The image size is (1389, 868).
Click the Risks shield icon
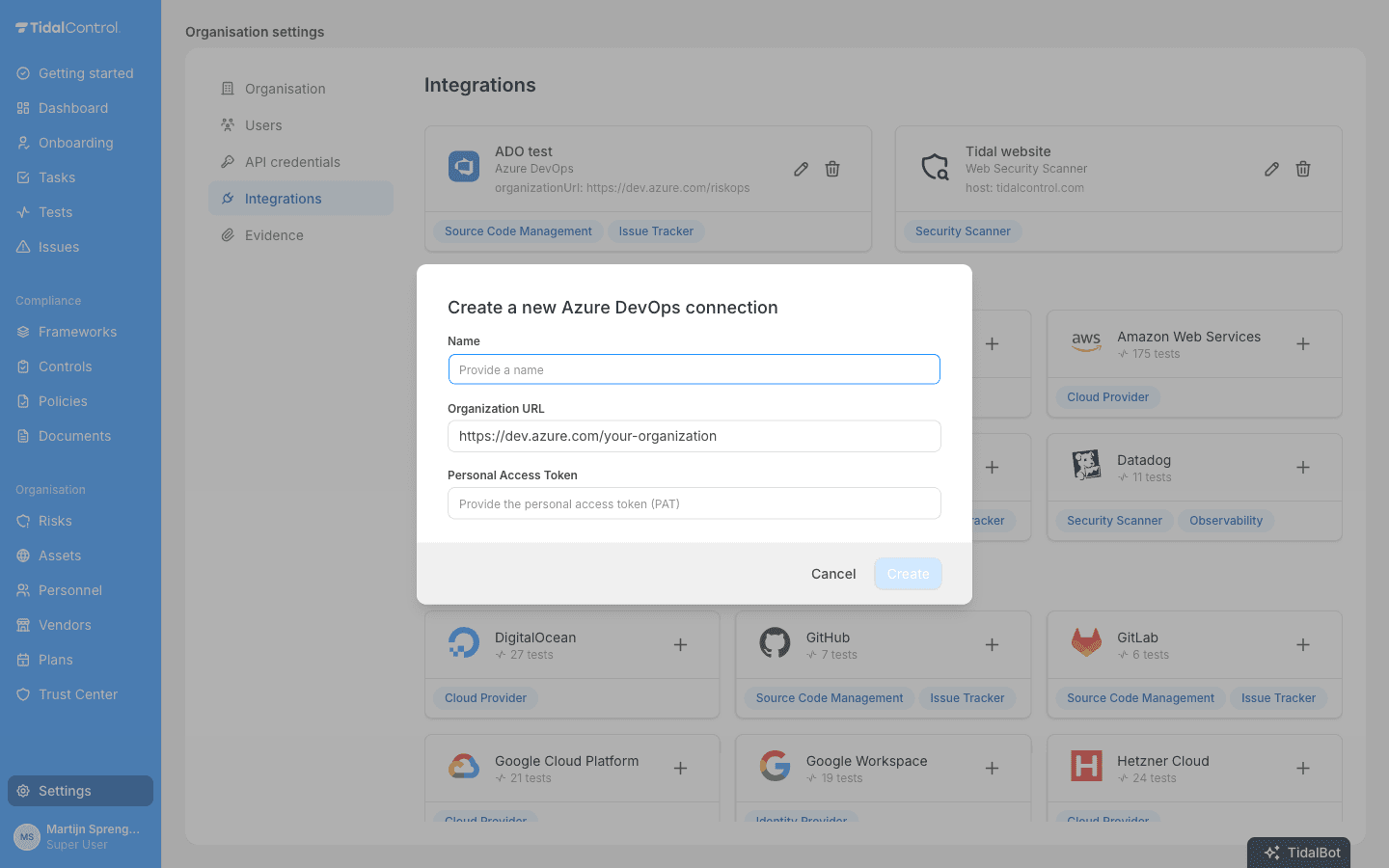click(23, 521)
